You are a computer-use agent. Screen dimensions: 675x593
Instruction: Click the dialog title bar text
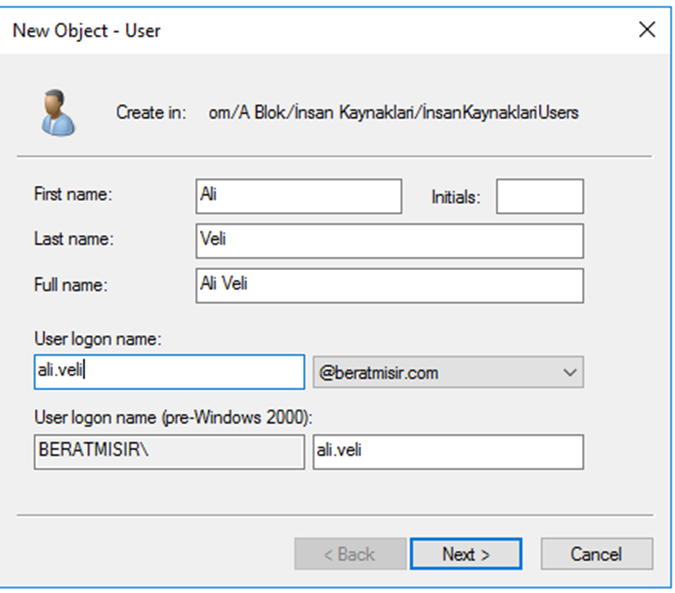click(86, 30)
